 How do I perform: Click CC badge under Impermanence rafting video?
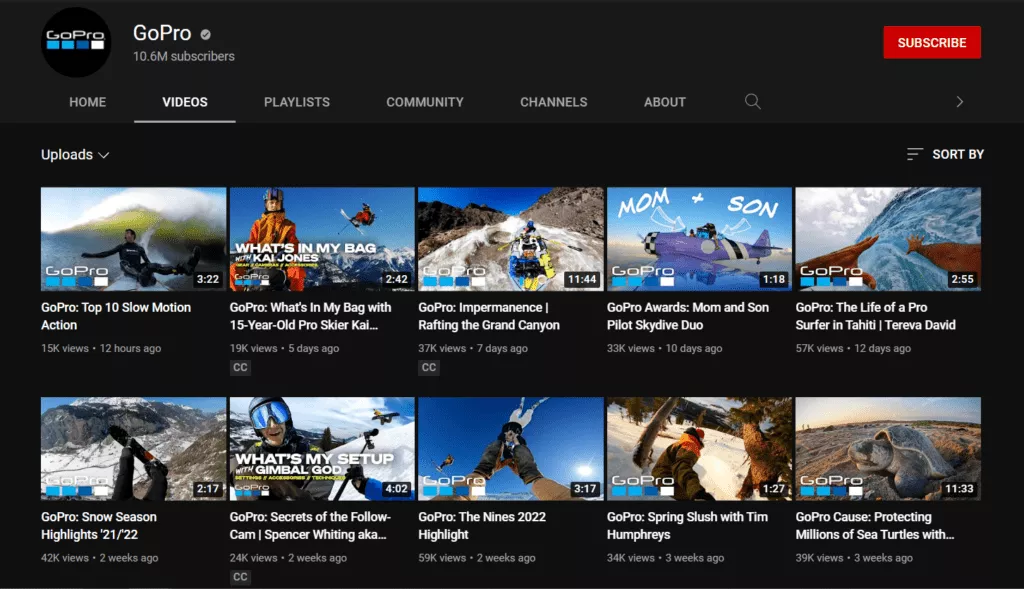tap(429, 367)
